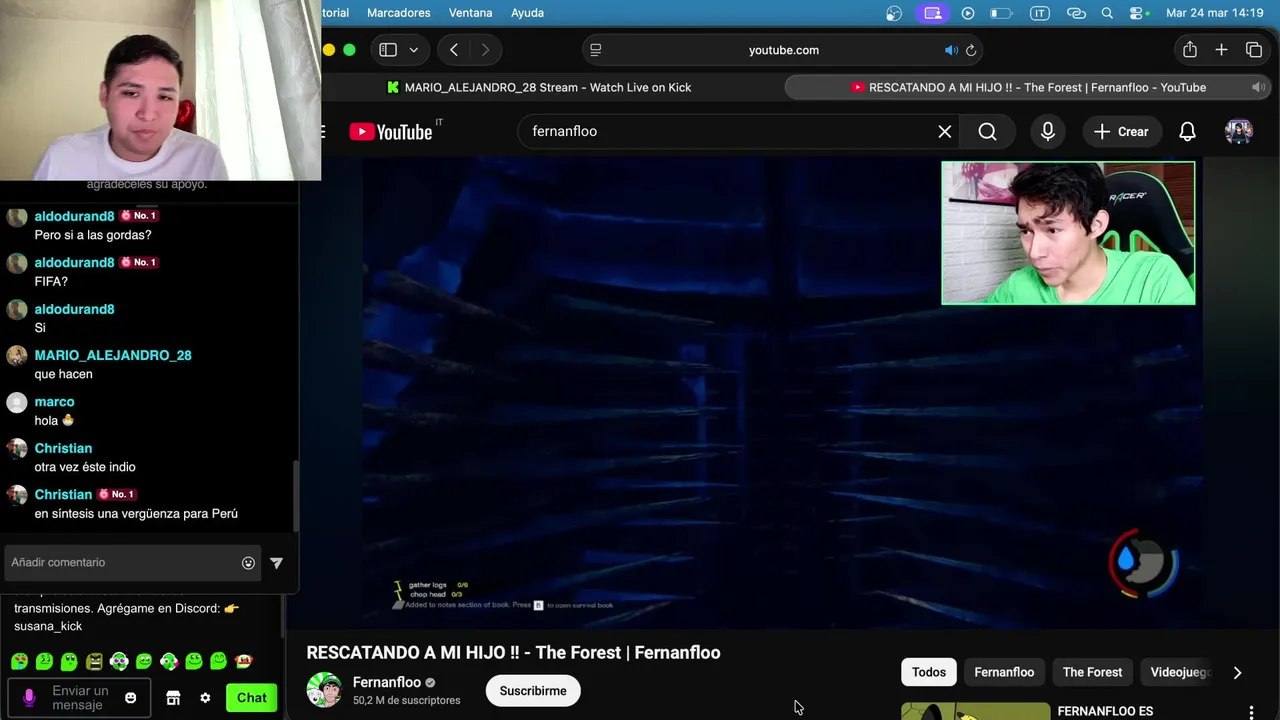Check the battery status icon
Screen dimensions: 1280x720
click(x=1000, y=13)
